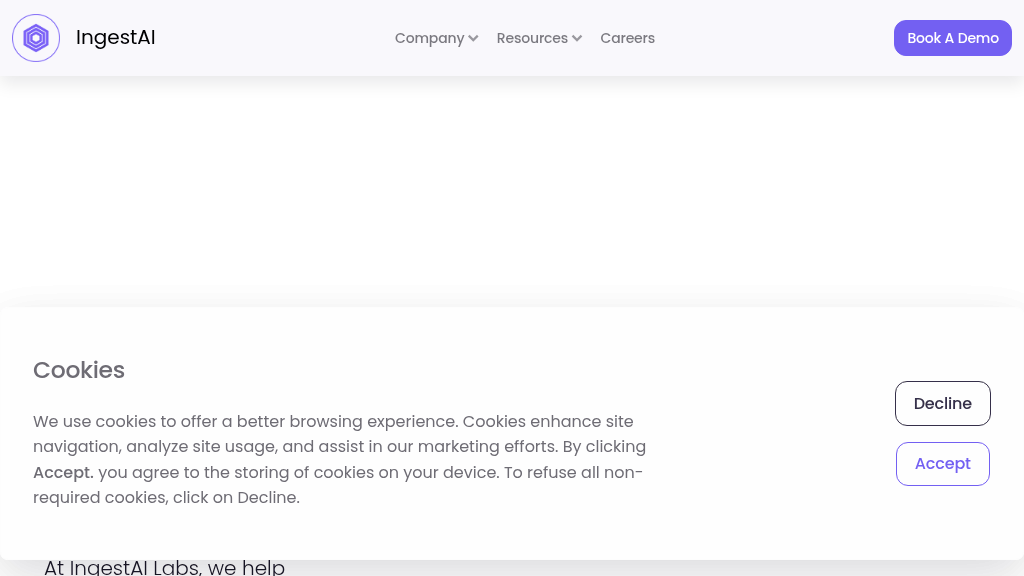Screen dimensions: 1024x576
Task: Expand the chevron beside Company
Action: 473,39
